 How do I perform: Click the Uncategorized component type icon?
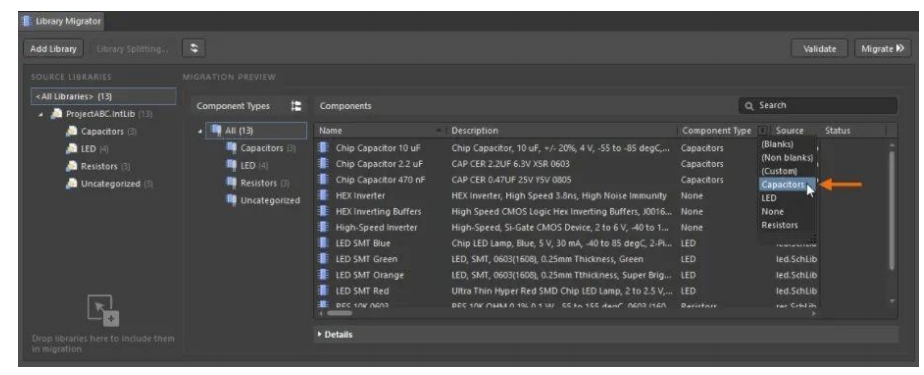click(232, 200)
